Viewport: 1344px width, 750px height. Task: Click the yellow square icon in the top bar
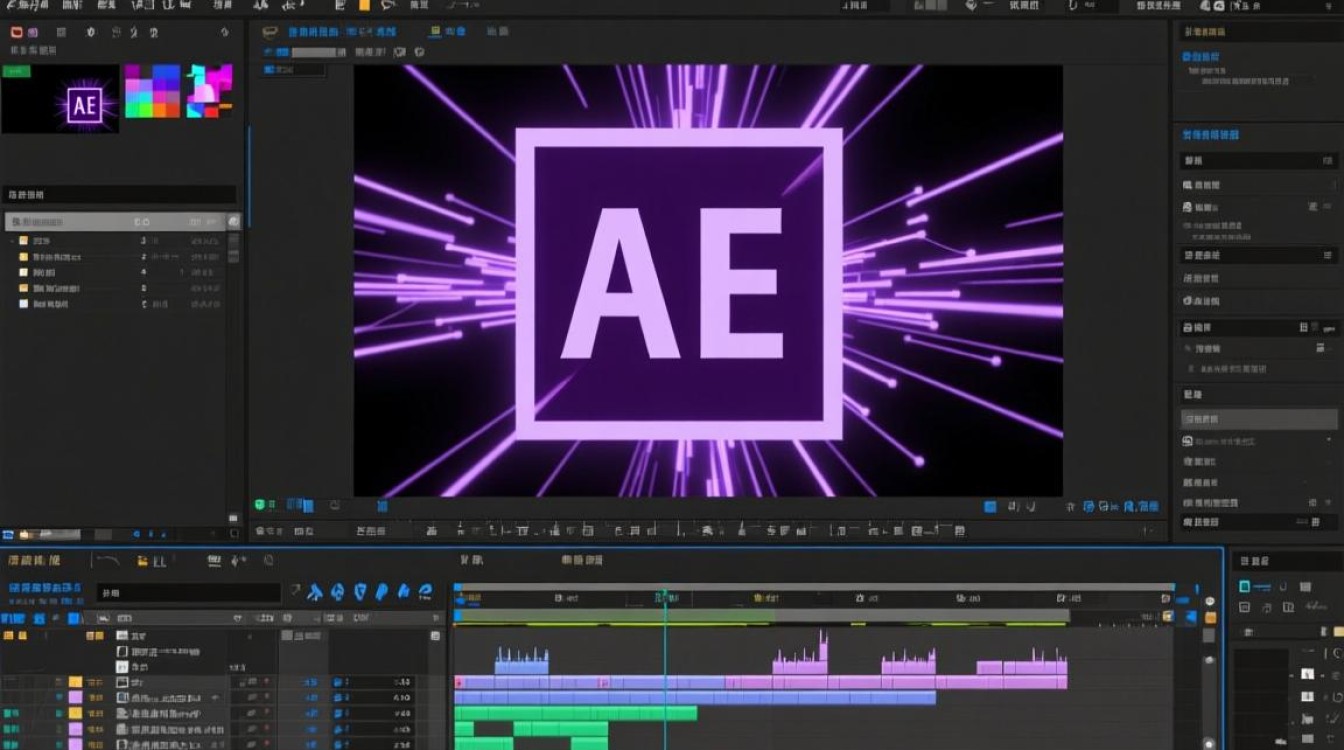pyautogui.click(x=364, y=5)
